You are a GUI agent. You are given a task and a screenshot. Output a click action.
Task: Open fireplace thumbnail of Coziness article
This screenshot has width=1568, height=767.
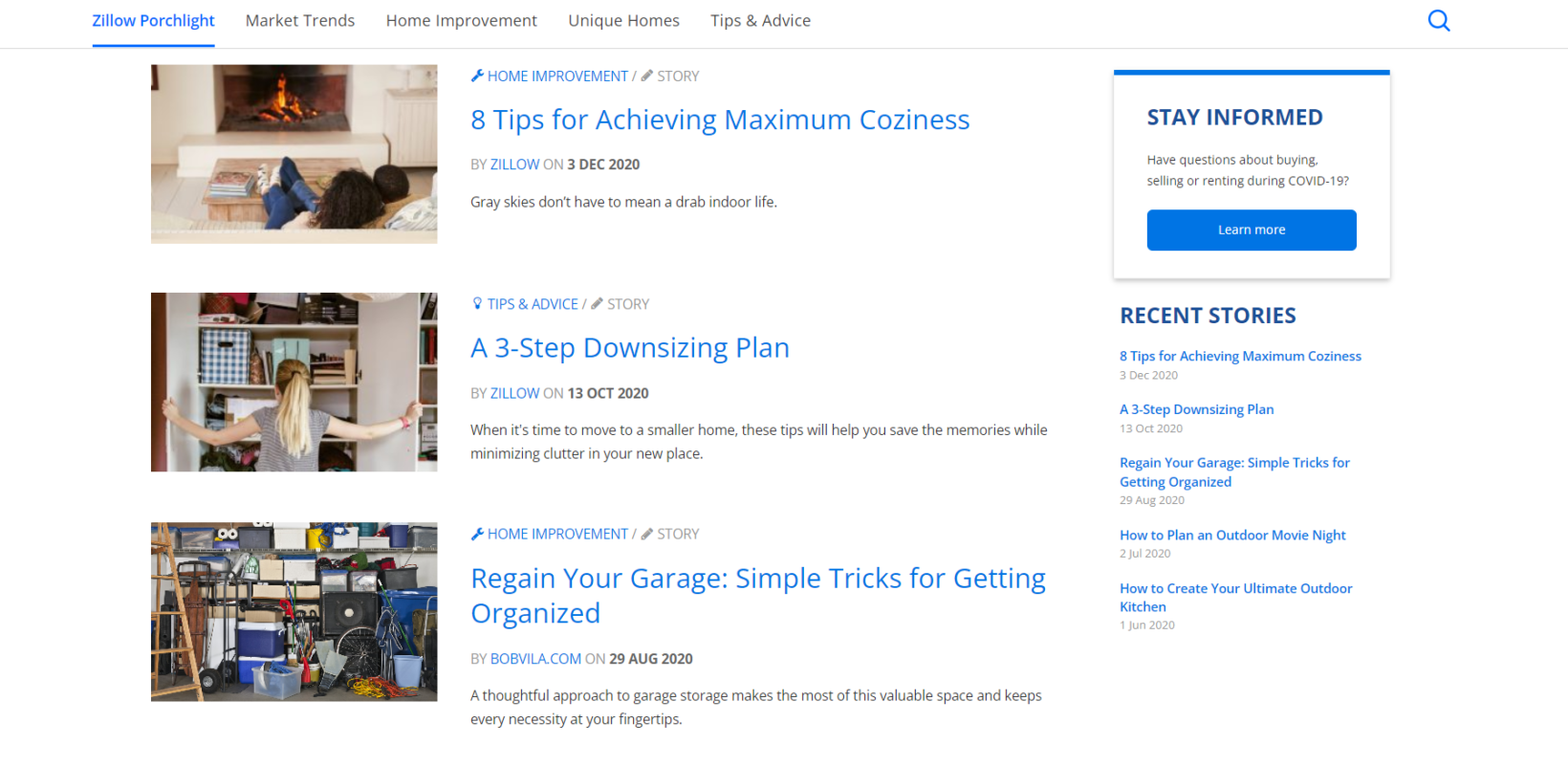point(294,154)
